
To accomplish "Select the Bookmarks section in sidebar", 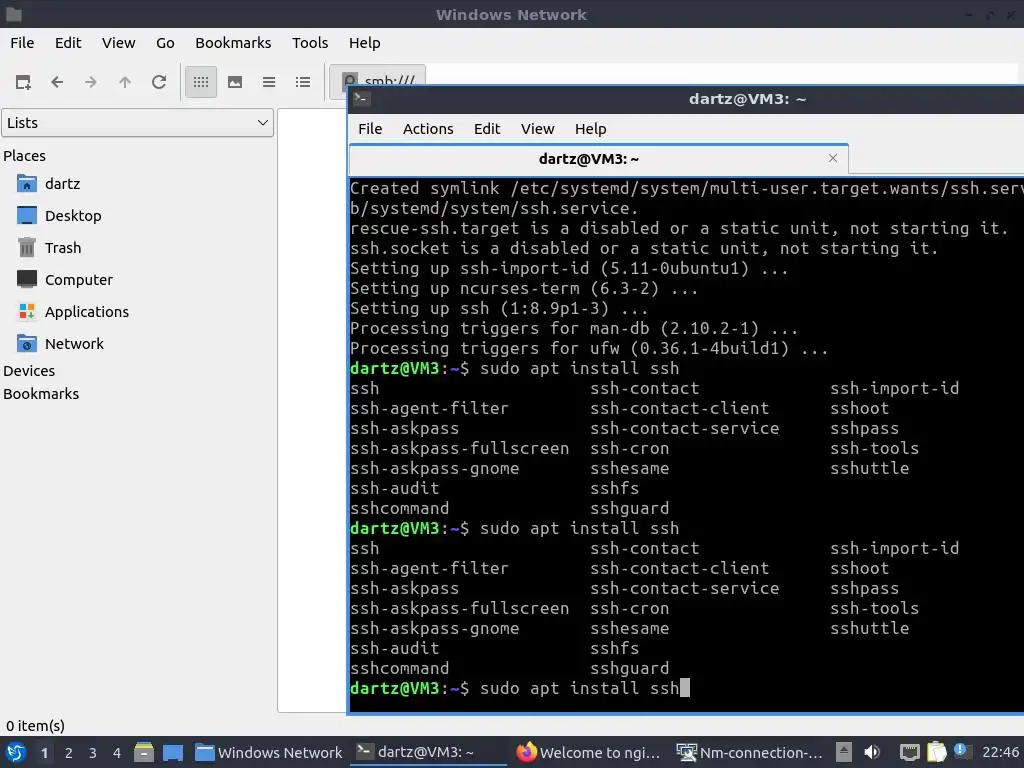I will 41,394.
